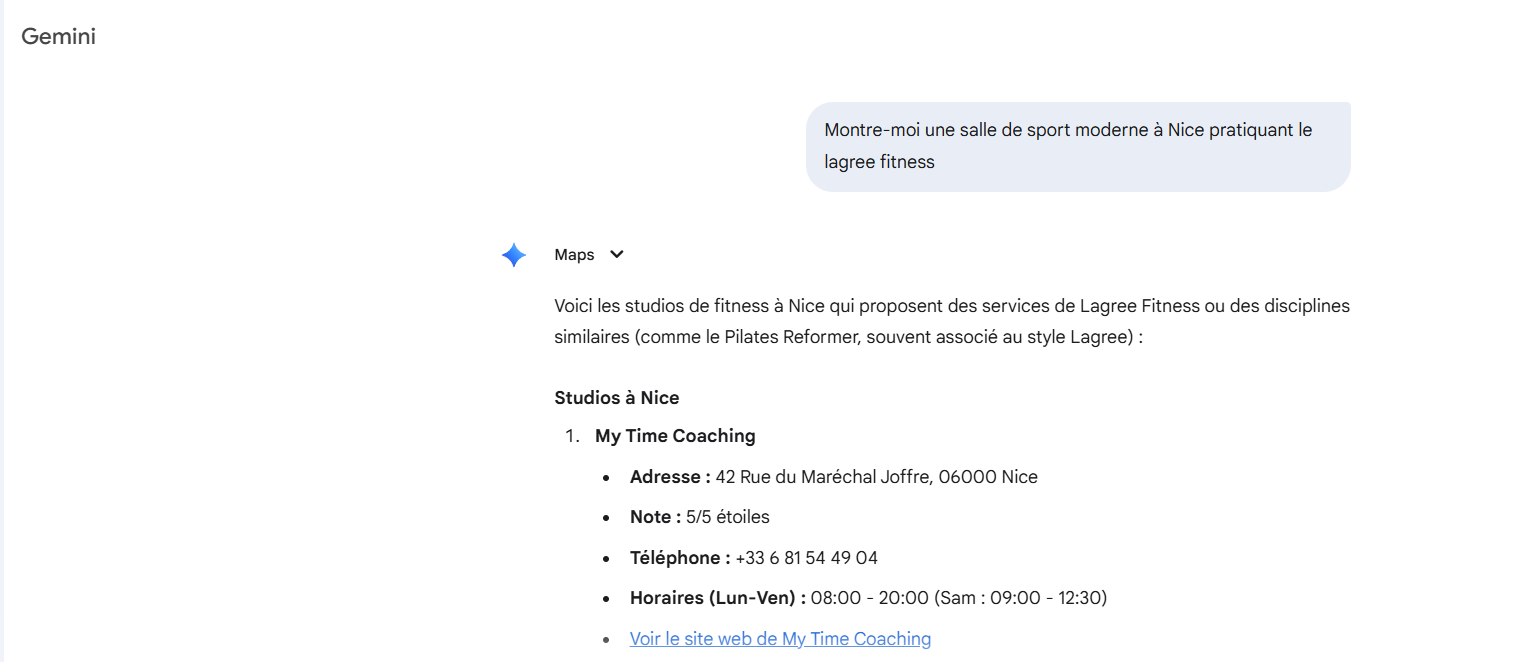Click the blue Gemini sparkle icon

point(513,255)
